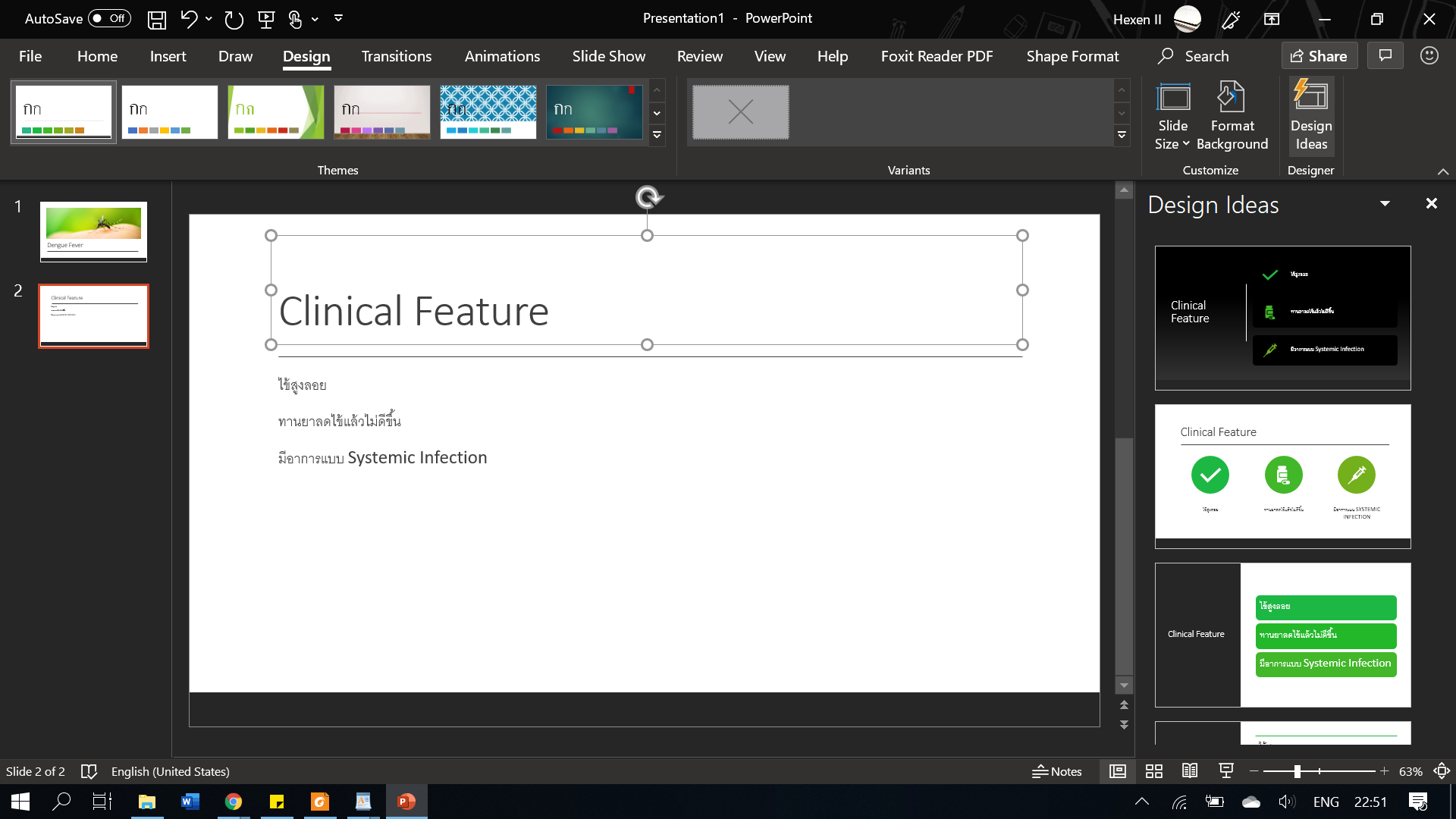1456x819 pixels.
Task: Toggle the Notes pane
Action: point(1056,771)
